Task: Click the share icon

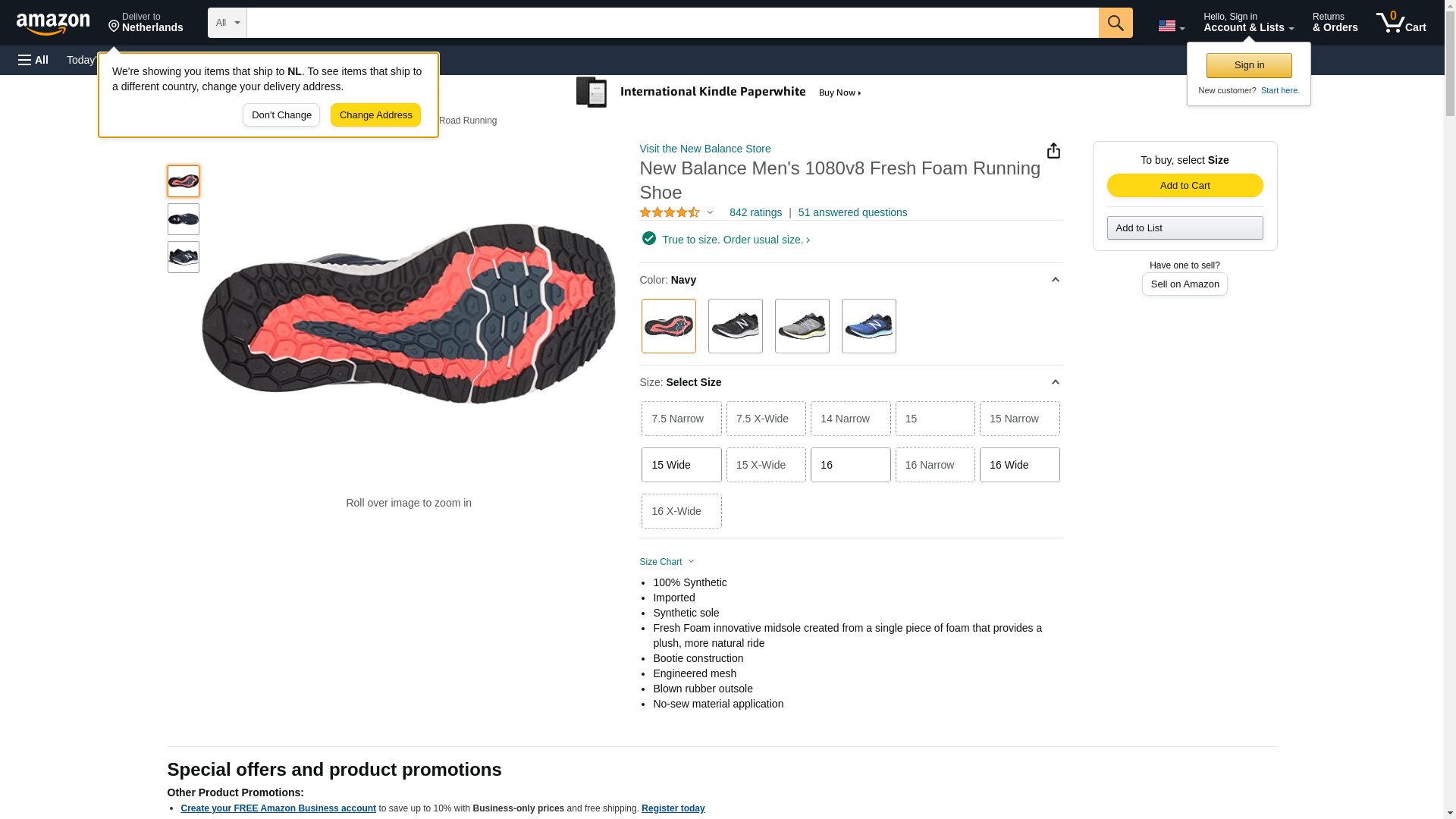Action: pyautogui.click(x=1053, y=151)
